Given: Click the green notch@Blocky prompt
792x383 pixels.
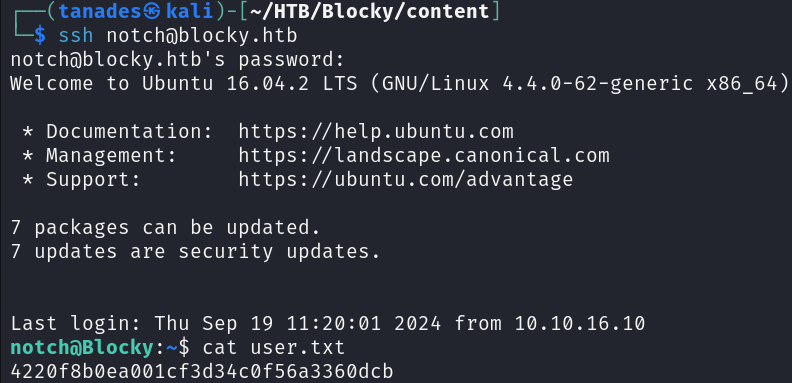Looking at the screenshot, I should 82,348.
